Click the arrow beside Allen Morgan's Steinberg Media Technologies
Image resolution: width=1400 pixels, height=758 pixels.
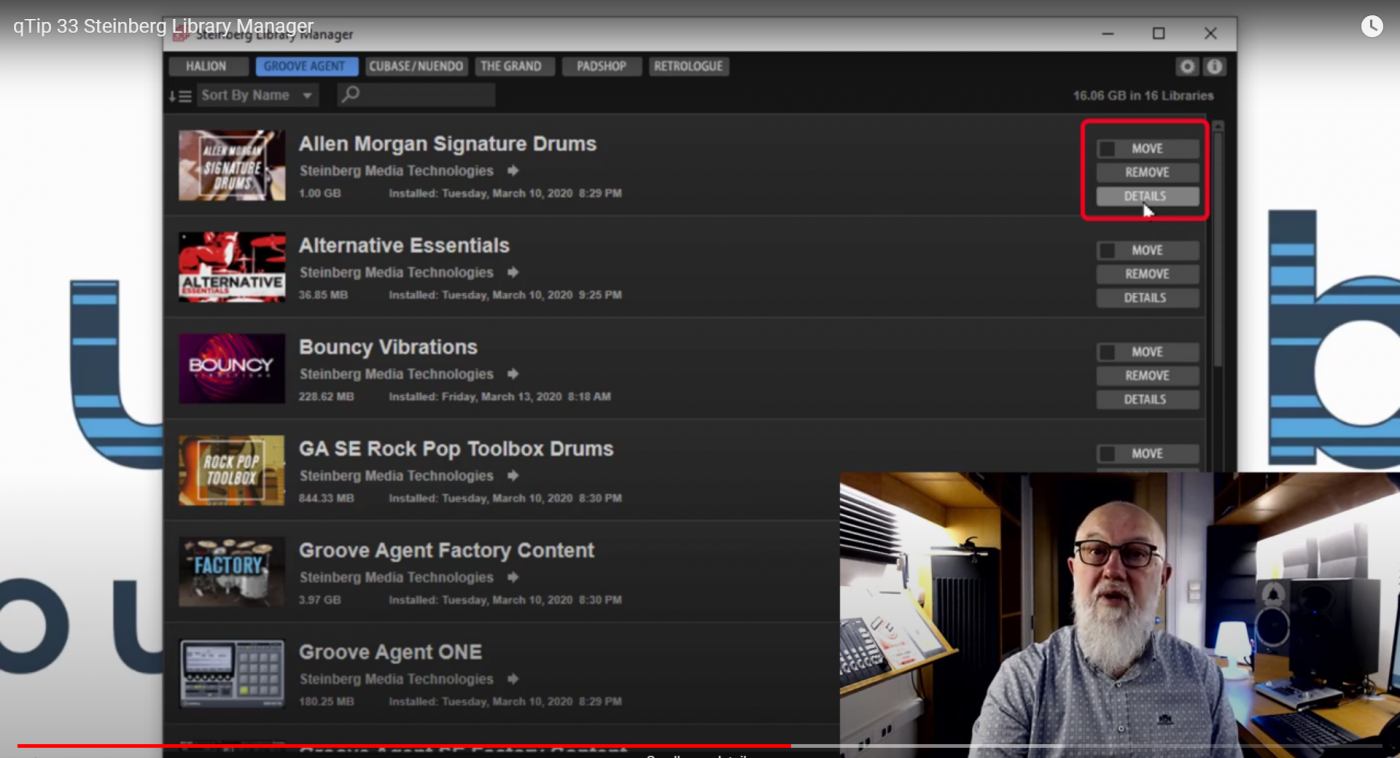(513, 171)
